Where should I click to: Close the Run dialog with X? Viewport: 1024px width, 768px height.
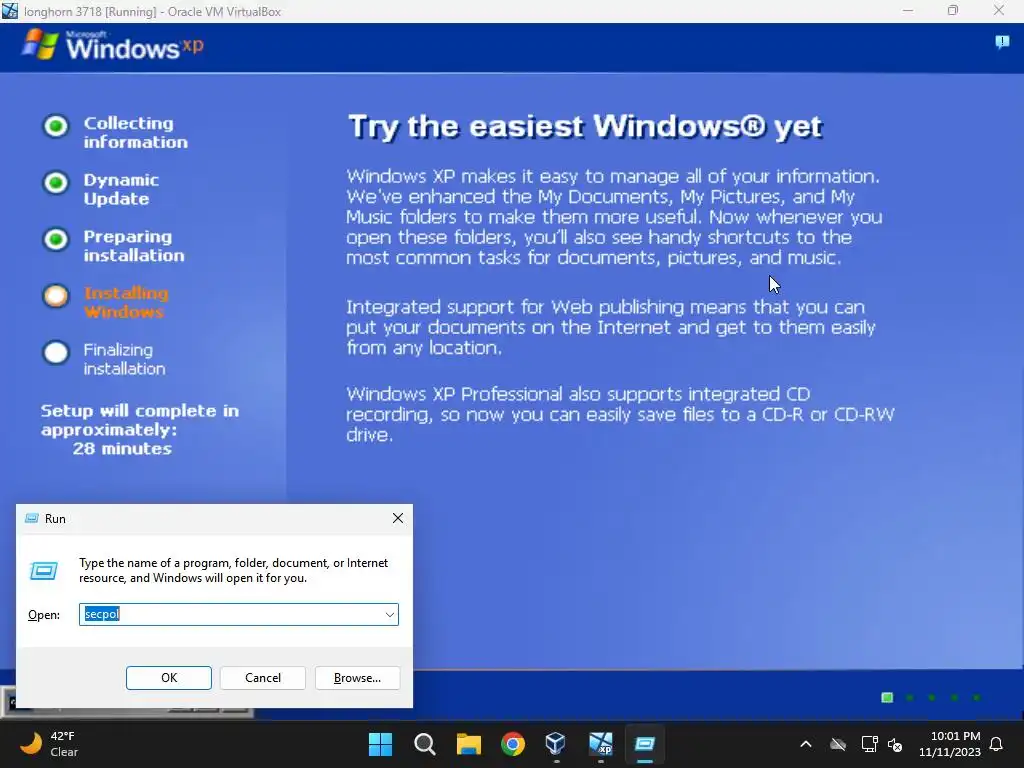click(x=398, y=519)
